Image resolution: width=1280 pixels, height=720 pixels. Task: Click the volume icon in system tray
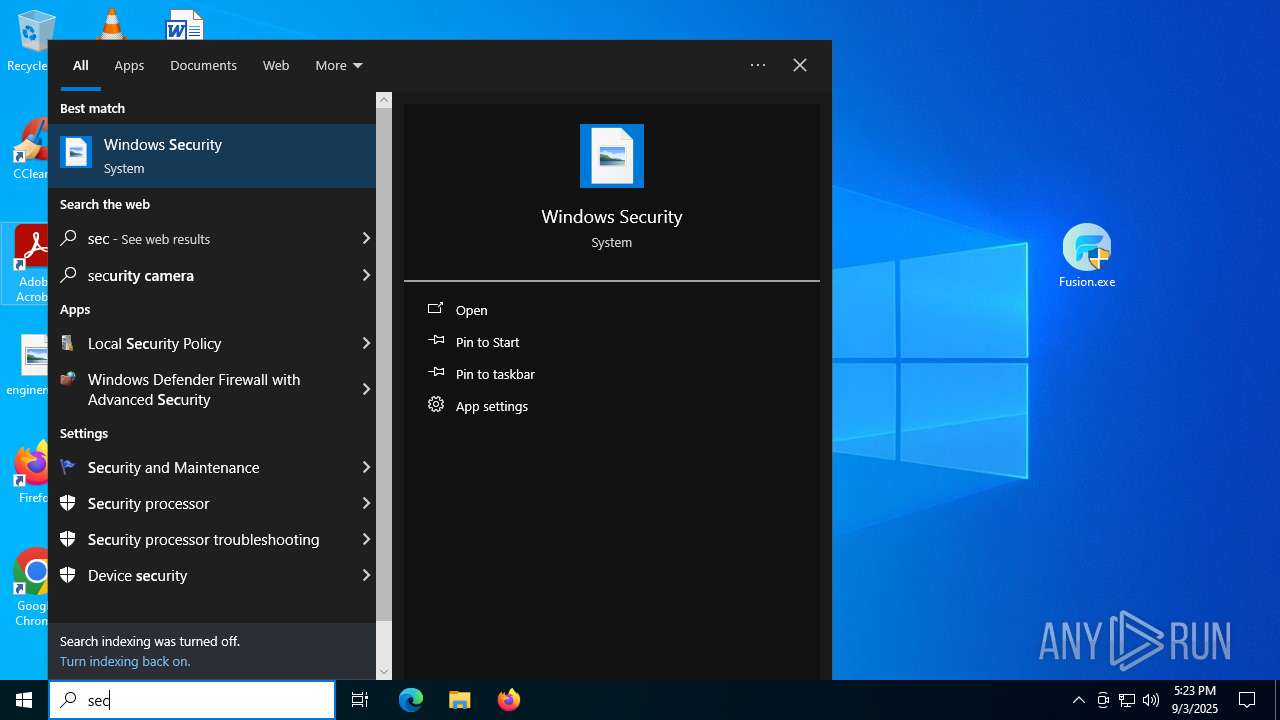(x=1151, y=700)
